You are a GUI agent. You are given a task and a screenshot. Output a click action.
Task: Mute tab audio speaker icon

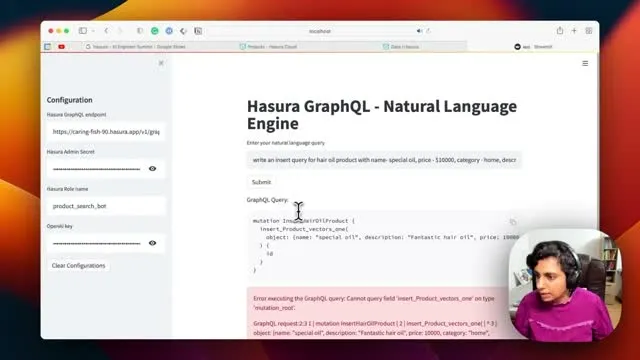[x=419, y=31]
